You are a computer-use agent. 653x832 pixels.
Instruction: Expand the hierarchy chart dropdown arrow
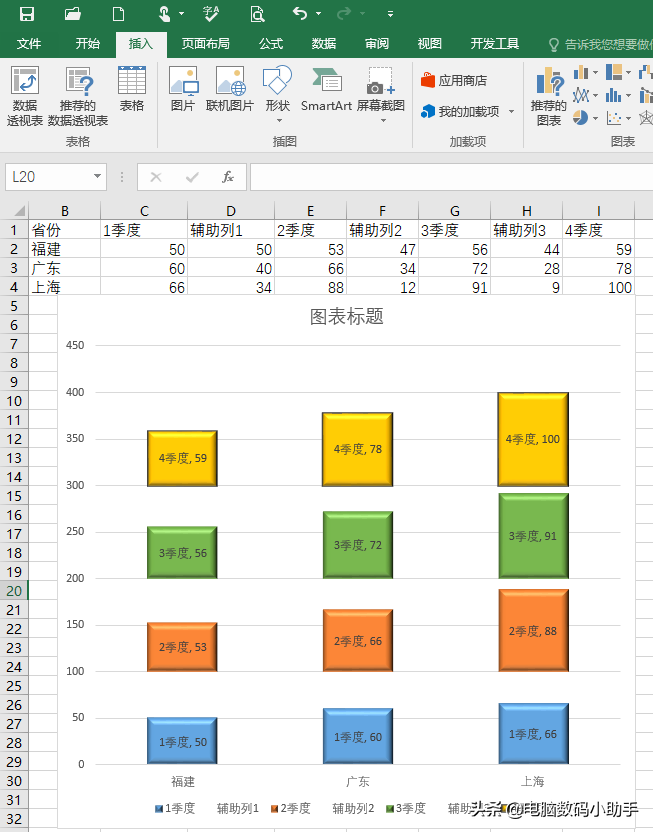click(628, 73)
